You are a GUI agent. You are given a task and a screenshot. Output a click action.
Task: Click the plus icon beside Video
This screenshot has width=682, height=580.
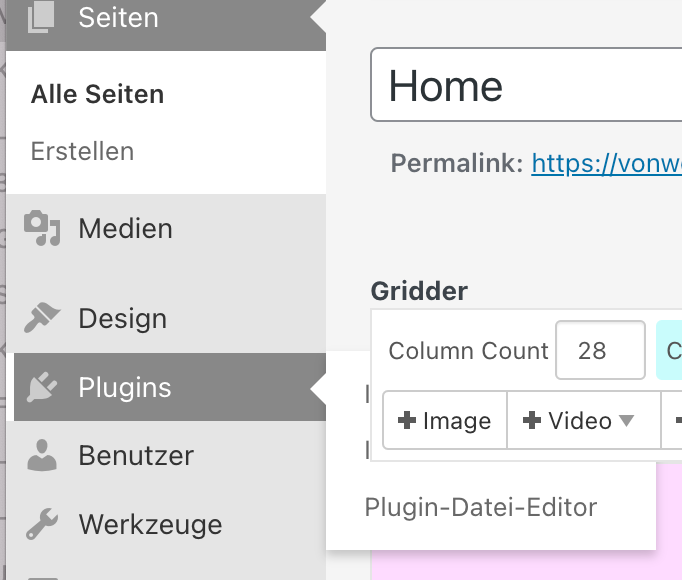click(x=533, y=421)
